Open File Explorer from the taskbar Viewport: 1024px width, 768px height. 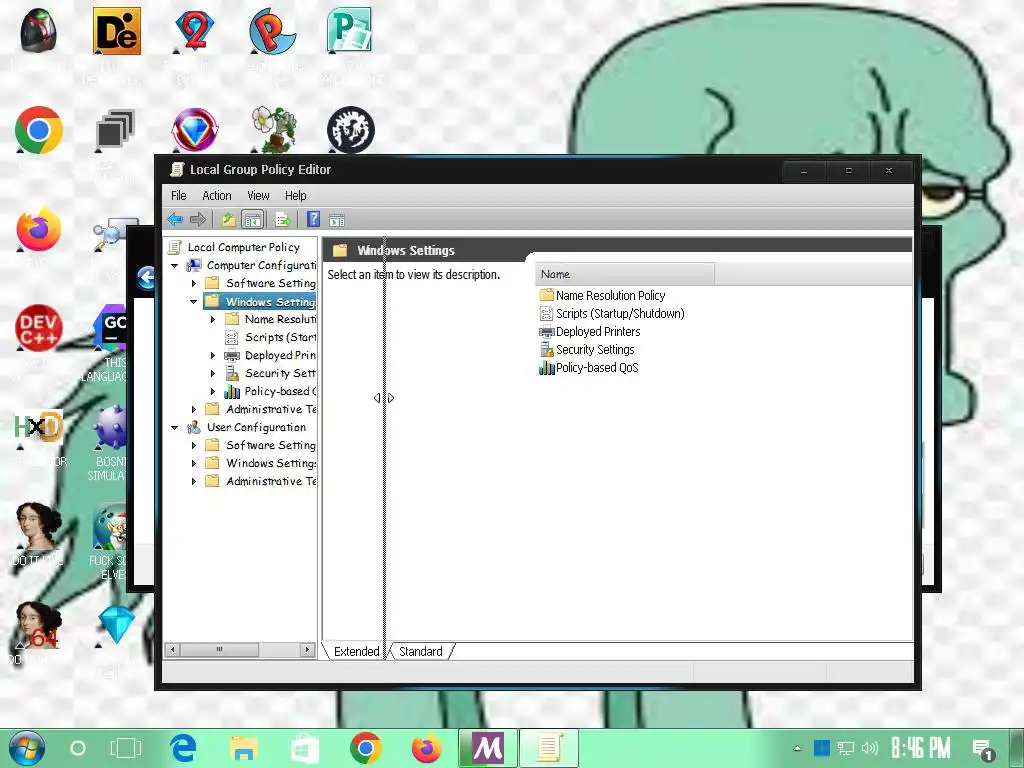click(244, 748)
